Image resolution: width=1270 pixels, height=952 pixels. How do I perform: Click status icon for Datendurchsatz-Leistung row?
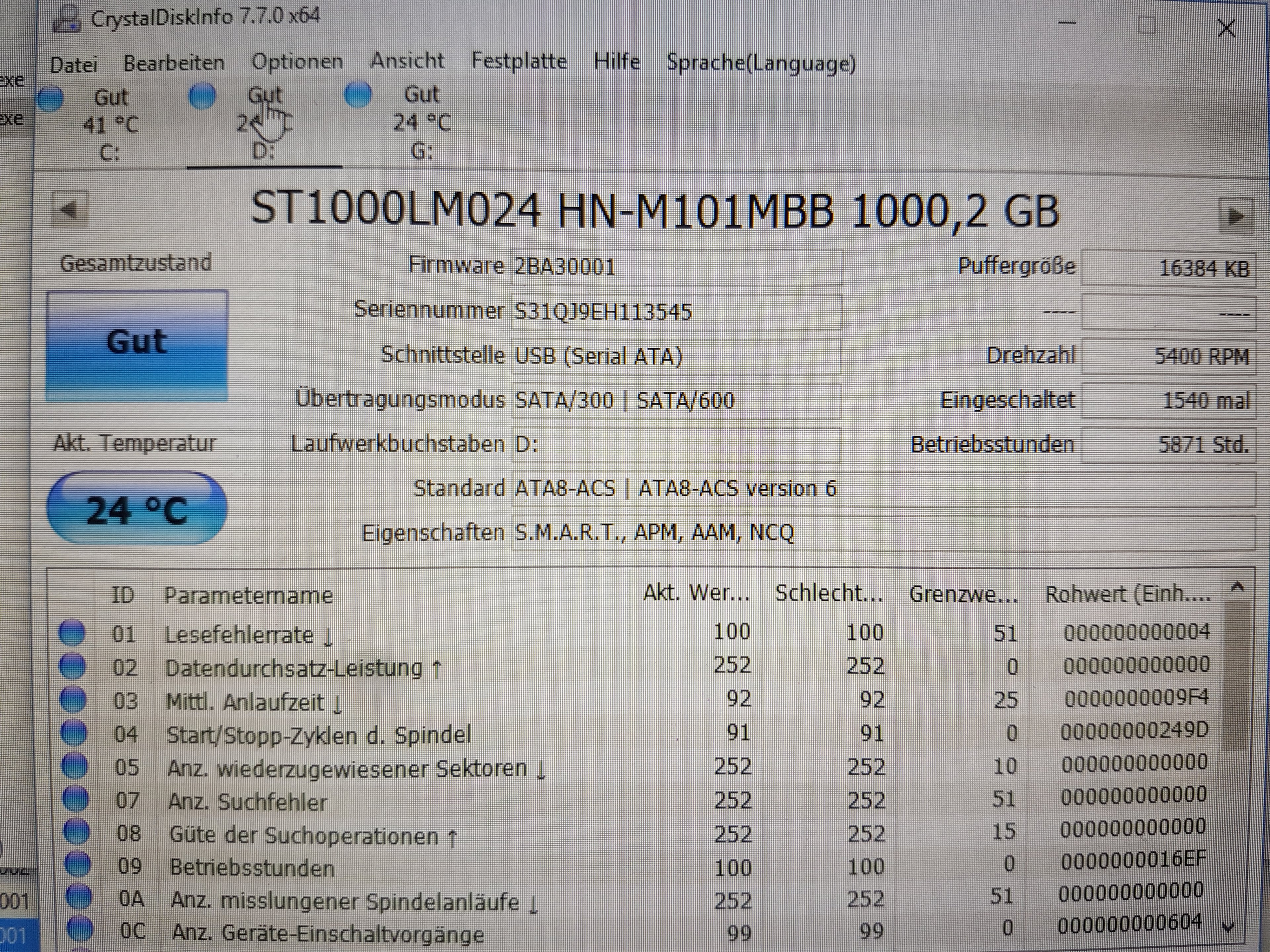[73, 666]
